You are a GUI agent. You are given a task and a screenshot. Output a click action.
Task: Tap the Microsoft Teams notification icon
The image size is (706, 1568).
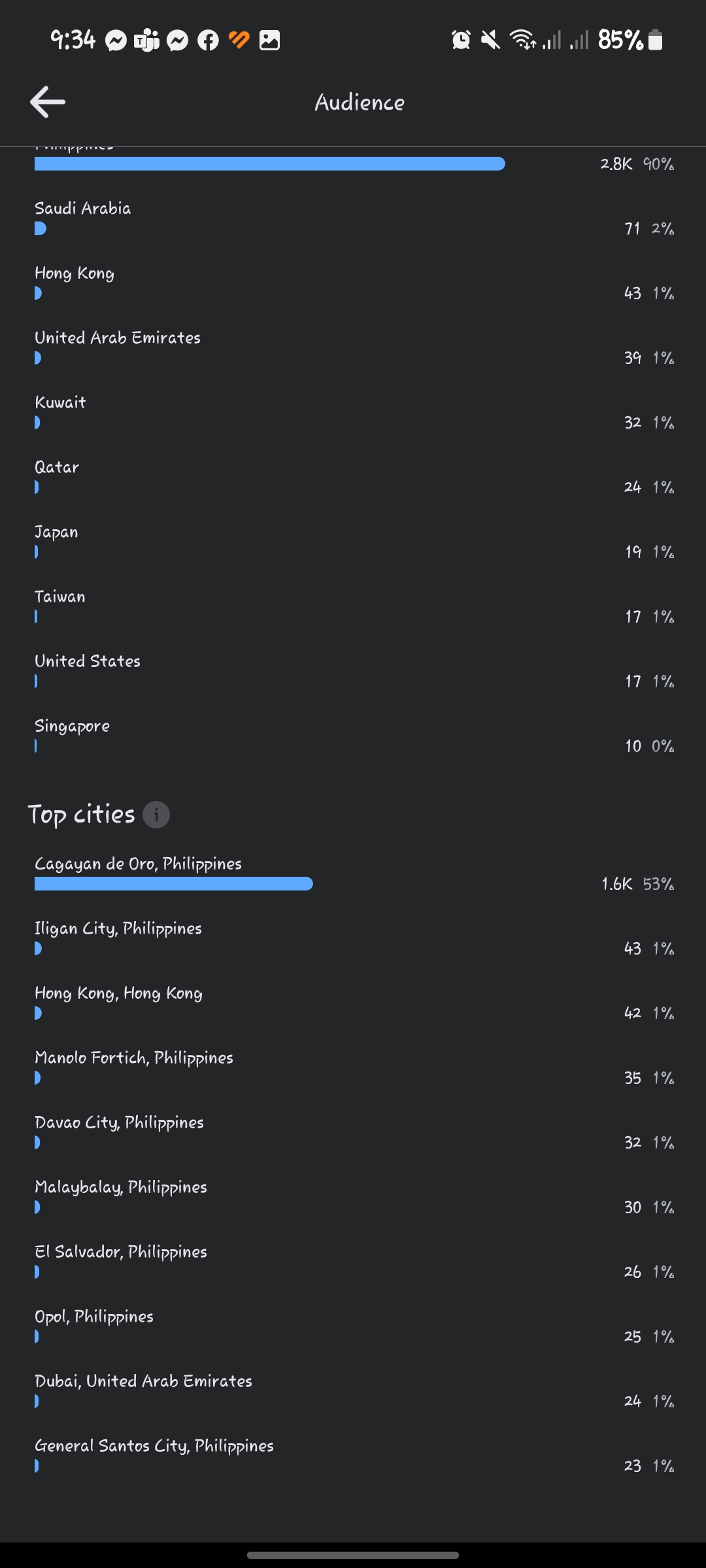pyautogui.click(x=146, y=41)
